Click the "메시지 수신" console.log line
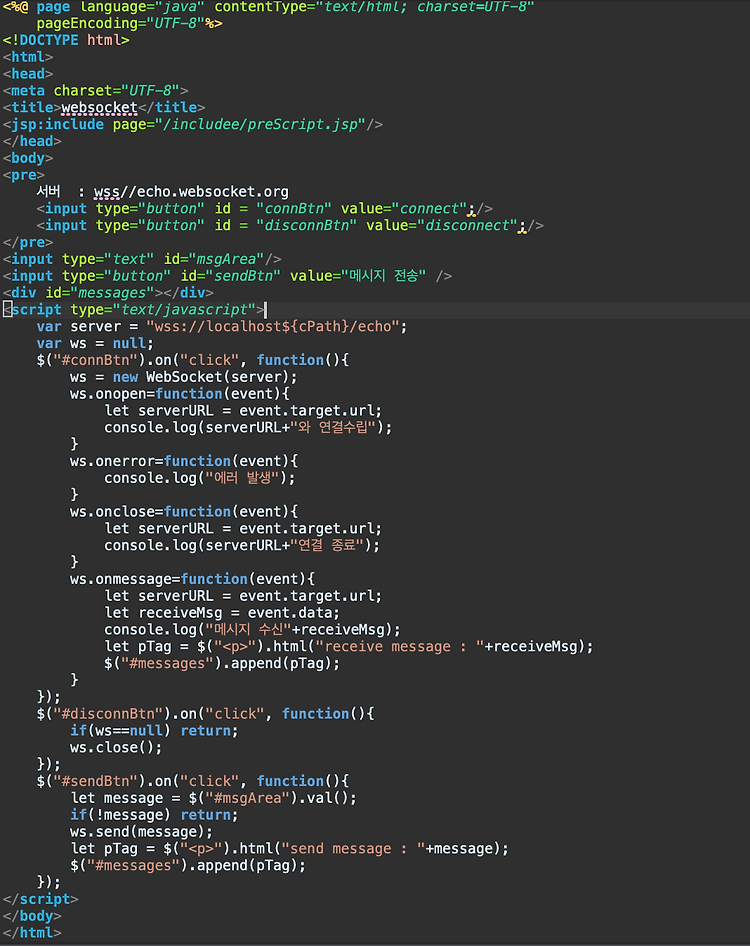This screenshot has height=946, width=750. click(x=252, y=630)
